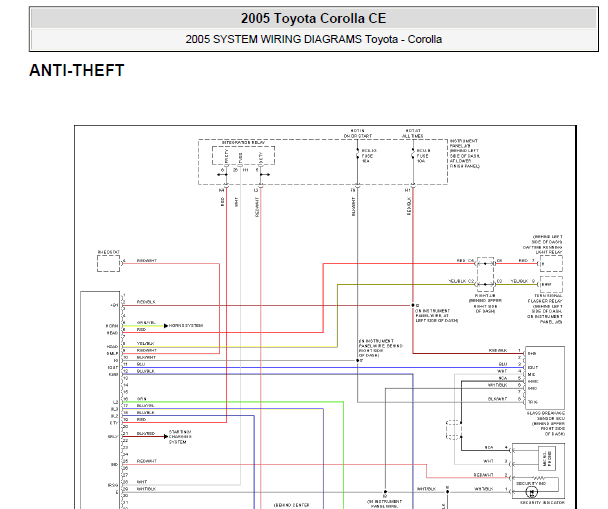The image size is (608, 509).
Task: Click the BLU/BLK label at pin 18
Action: pos(145,412)
